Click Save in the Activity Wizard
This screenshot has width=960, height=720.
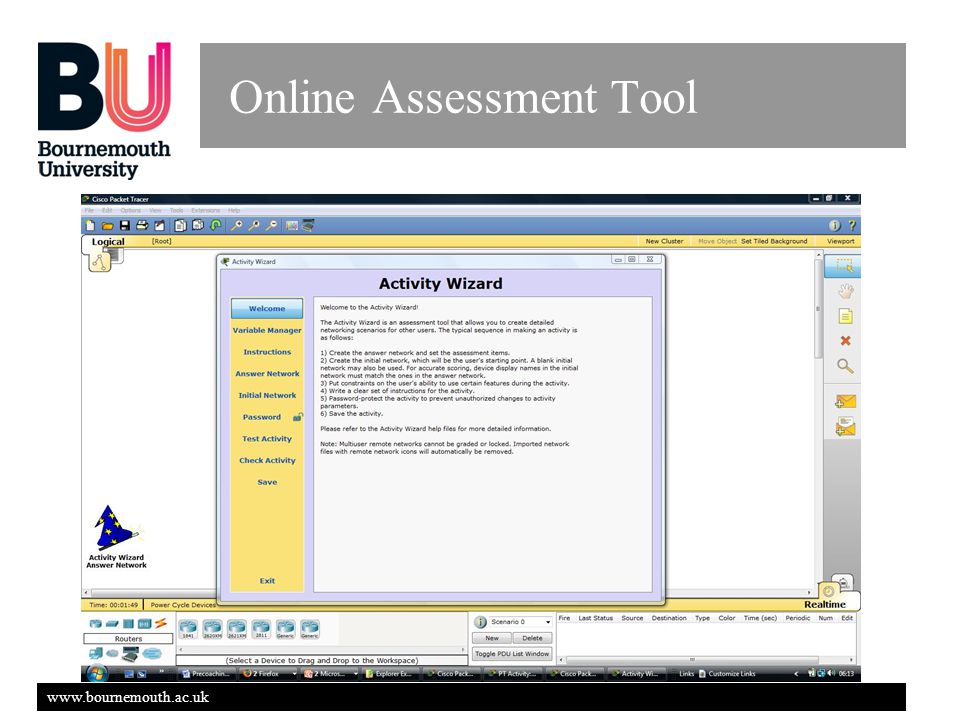coord(267,482)
